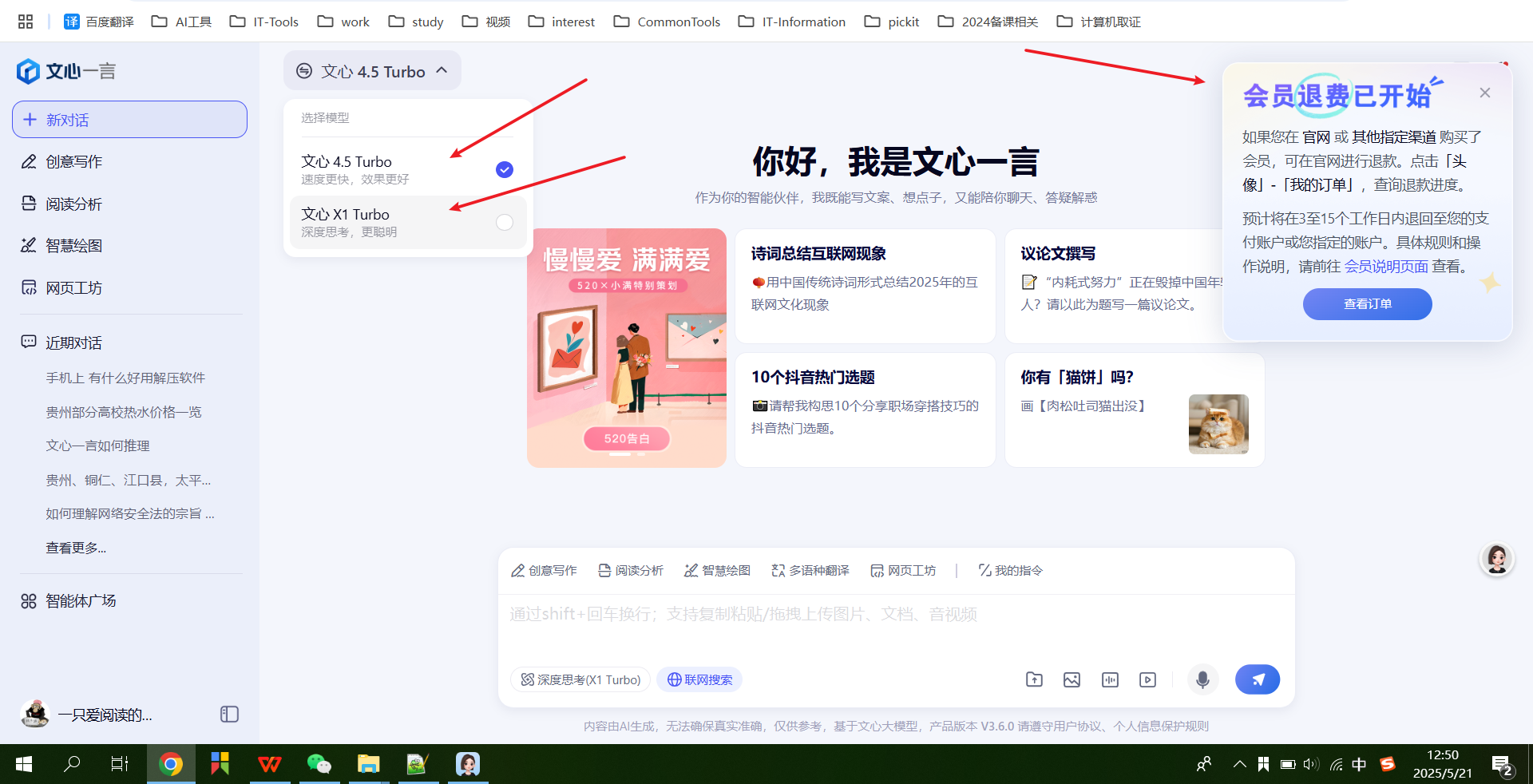Open the 议论文撰写 prompt card
1533x784 pixels.
click(x=1115, y=286)
